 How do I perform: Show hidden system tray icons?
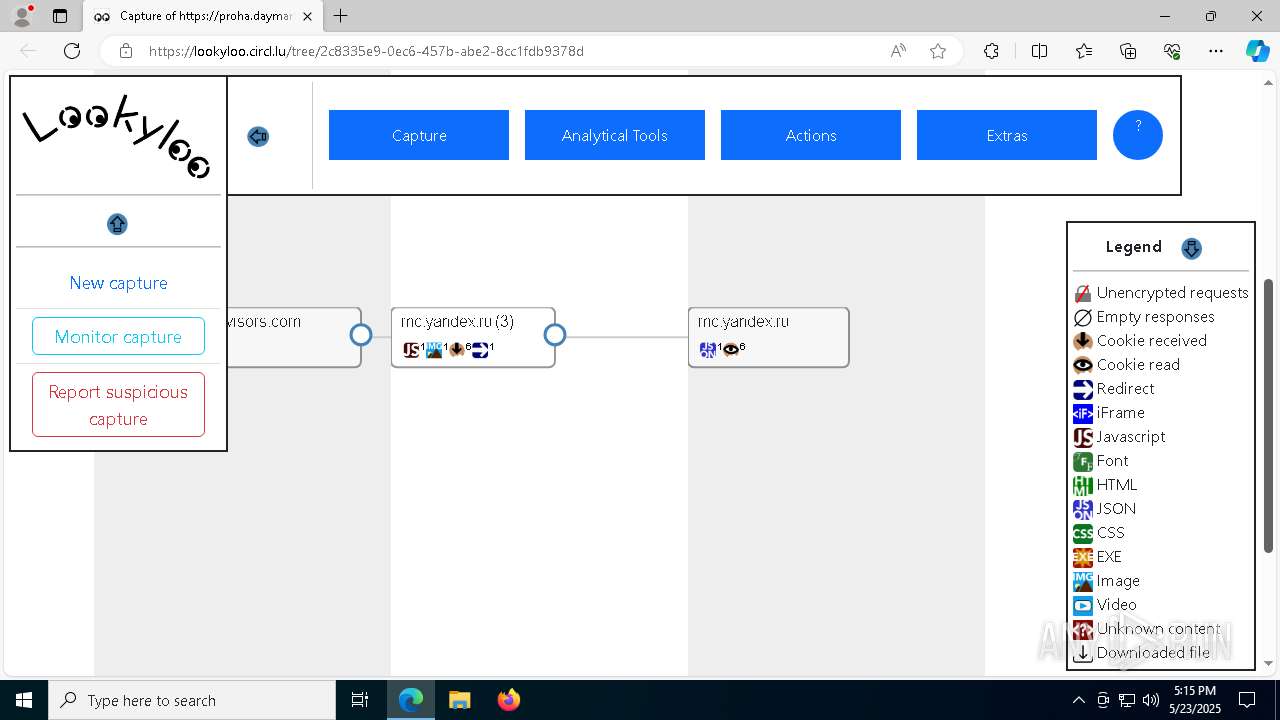[x=1078, y=700]
